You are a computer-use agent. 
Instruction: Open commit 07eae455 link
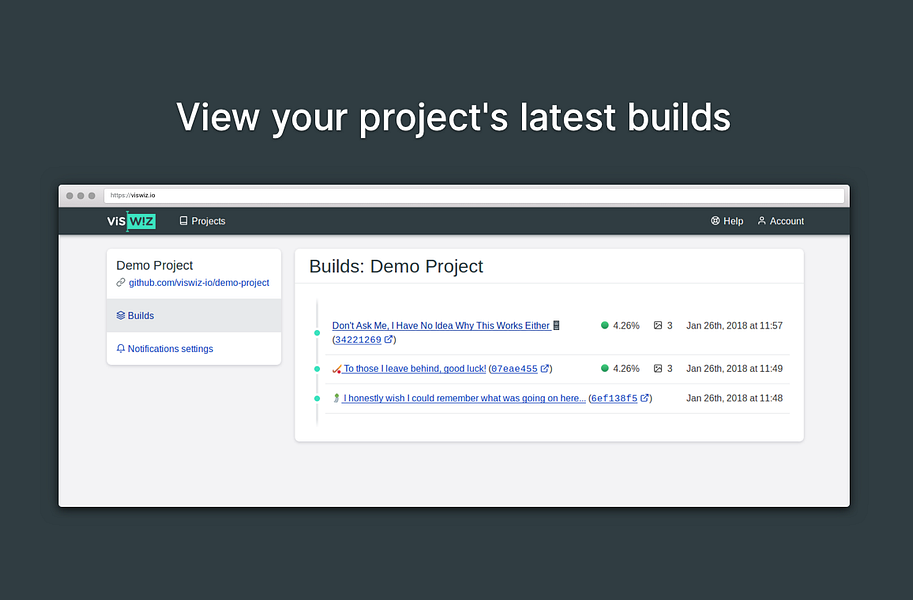coord(514,369)
